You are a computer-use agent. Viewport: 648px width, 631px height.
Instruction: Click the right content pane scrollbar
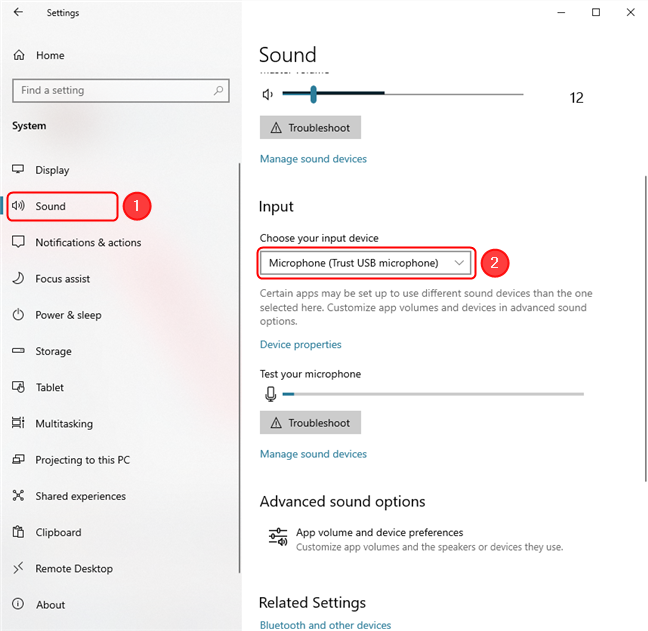(646, 329)
